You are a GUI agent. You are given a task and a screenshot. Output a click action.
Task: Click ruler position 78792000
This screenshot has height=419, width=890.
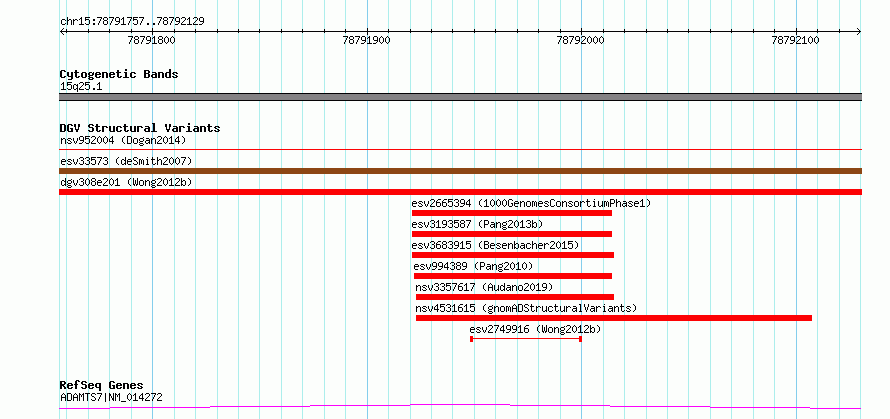[x=581, y=40]
